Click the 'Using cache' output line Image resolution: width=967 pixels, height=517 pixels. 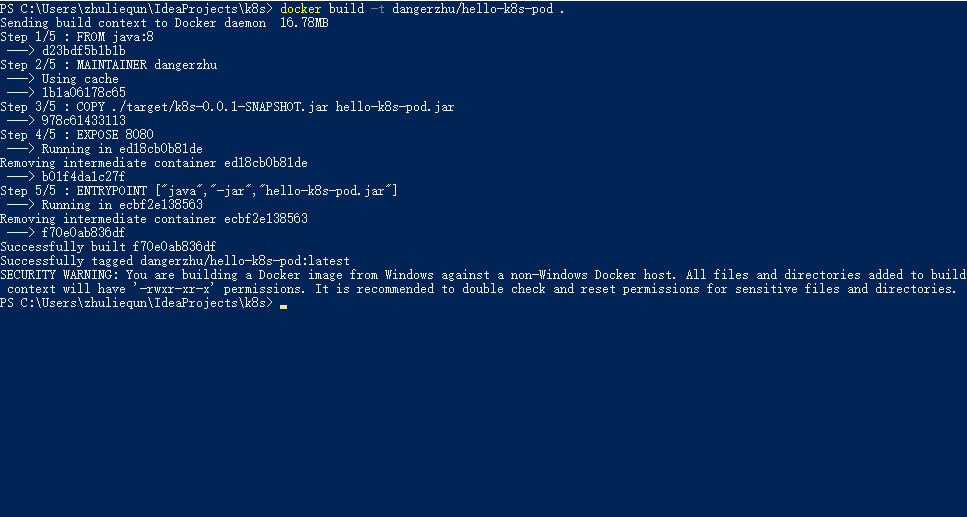coord(80,79)
